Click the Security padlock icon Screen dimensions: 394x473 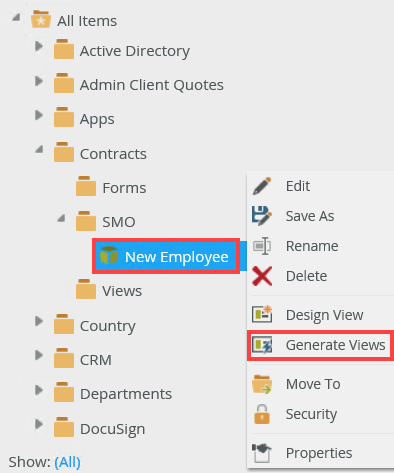(262, 414)
